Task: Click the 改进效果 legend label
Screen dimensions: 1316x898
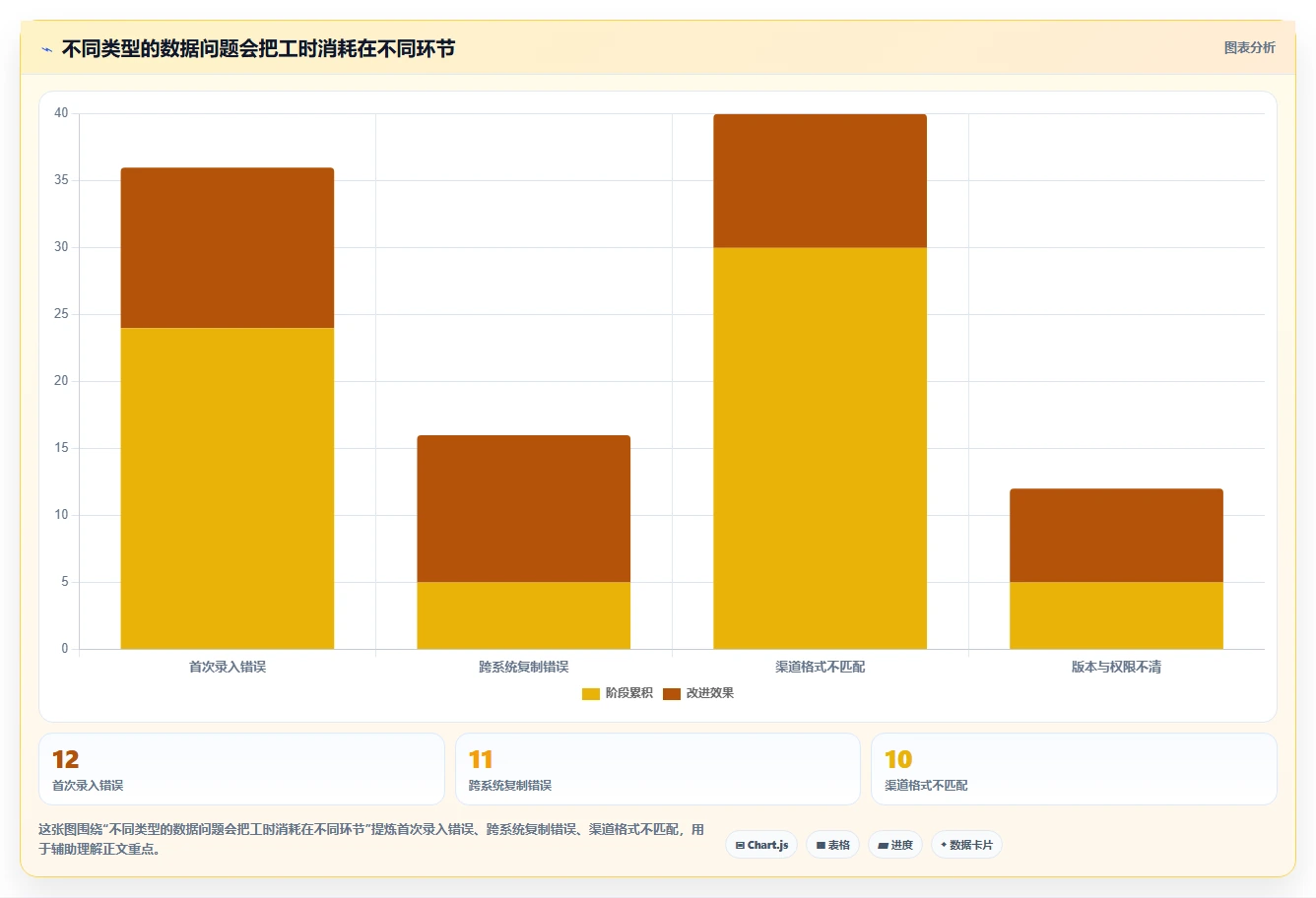Action: point(709,693)
